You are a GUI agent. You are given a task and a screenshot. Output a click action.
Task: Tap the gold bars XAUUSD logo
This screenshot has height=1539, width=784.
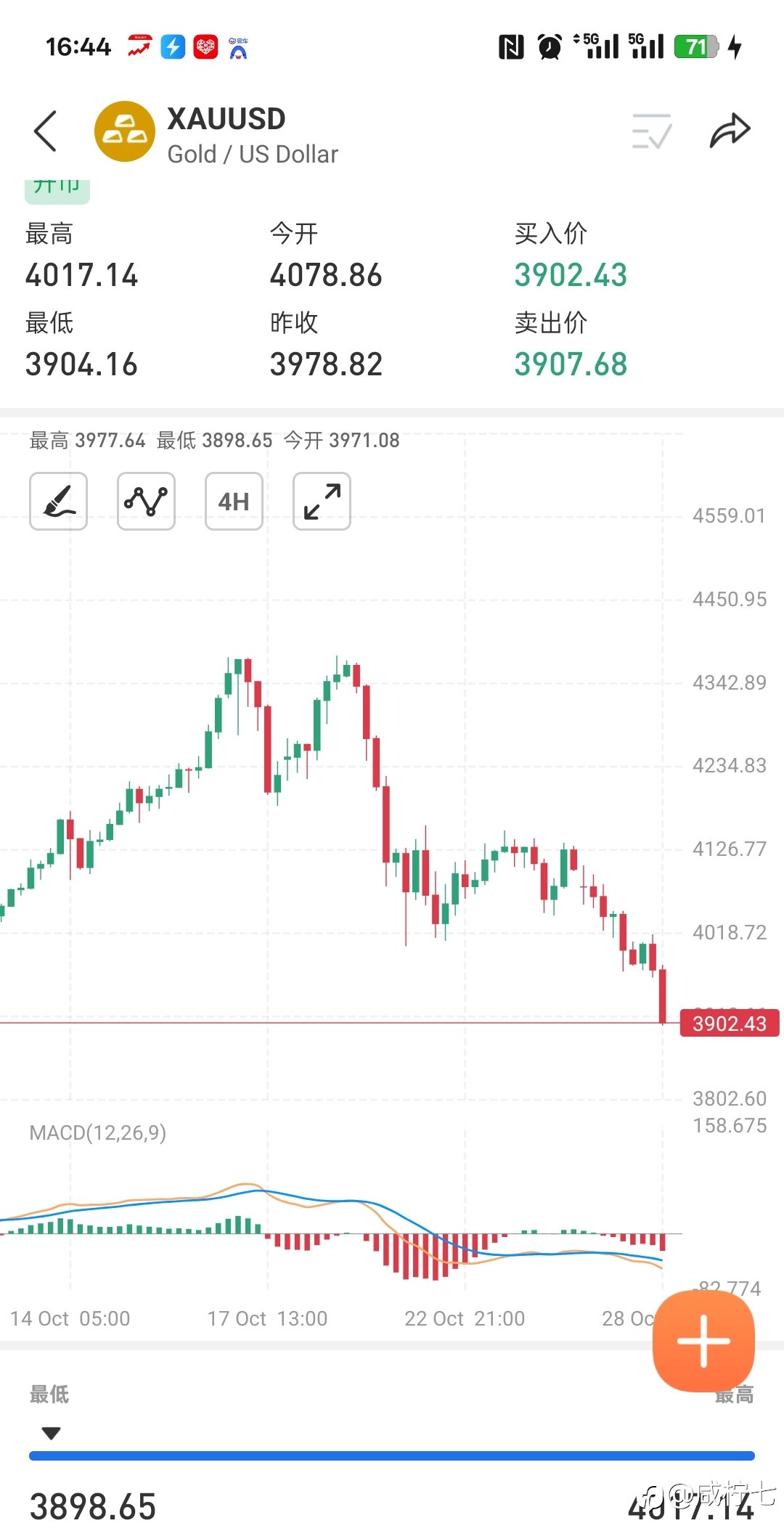click(124, 131)
